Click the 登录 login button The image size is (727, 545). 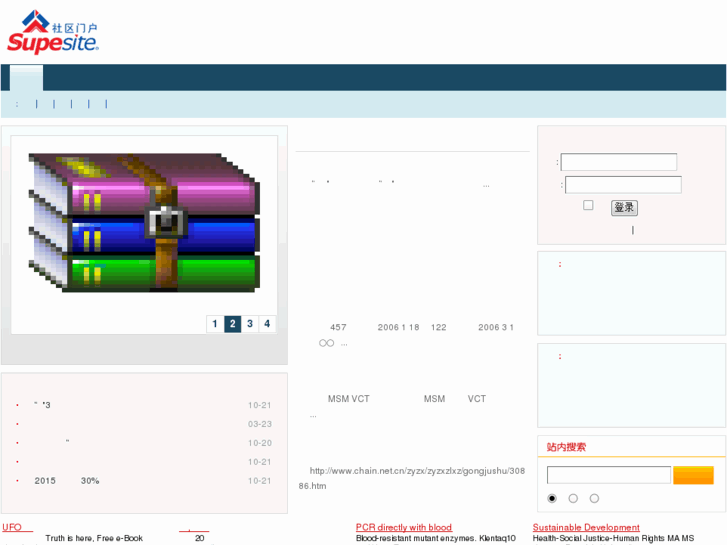click(624, 207)
